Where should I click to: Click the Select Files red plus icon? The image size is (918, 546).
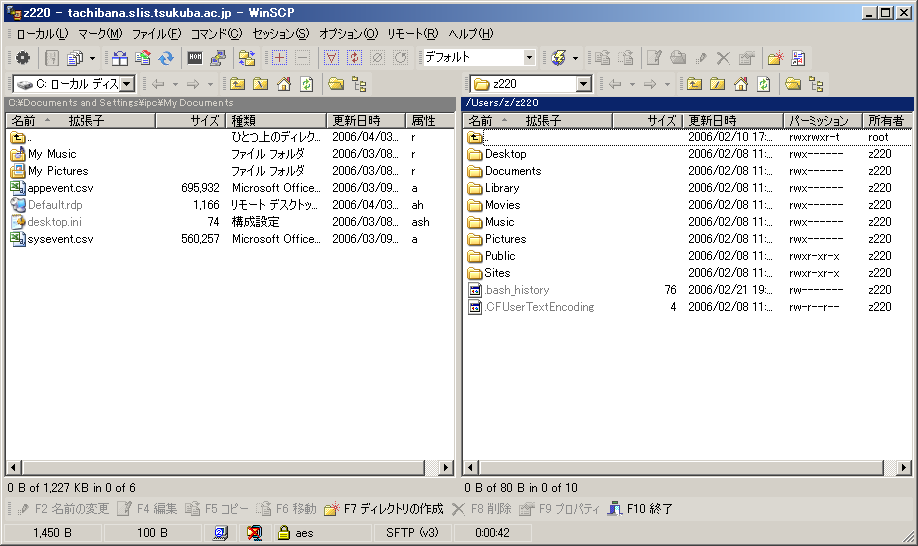279,58
